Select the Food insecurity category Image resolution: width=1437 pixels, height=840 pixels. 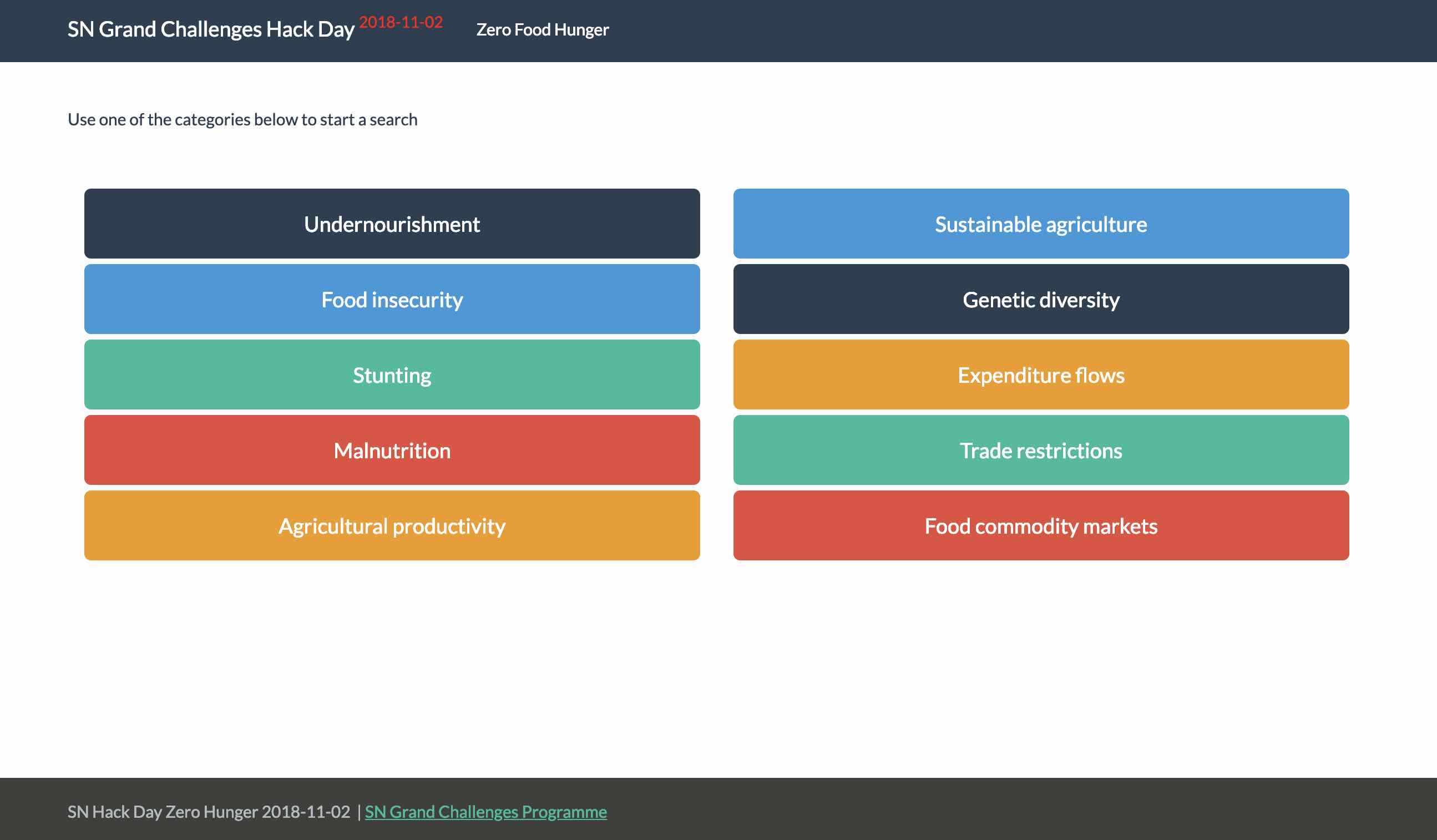392,299
